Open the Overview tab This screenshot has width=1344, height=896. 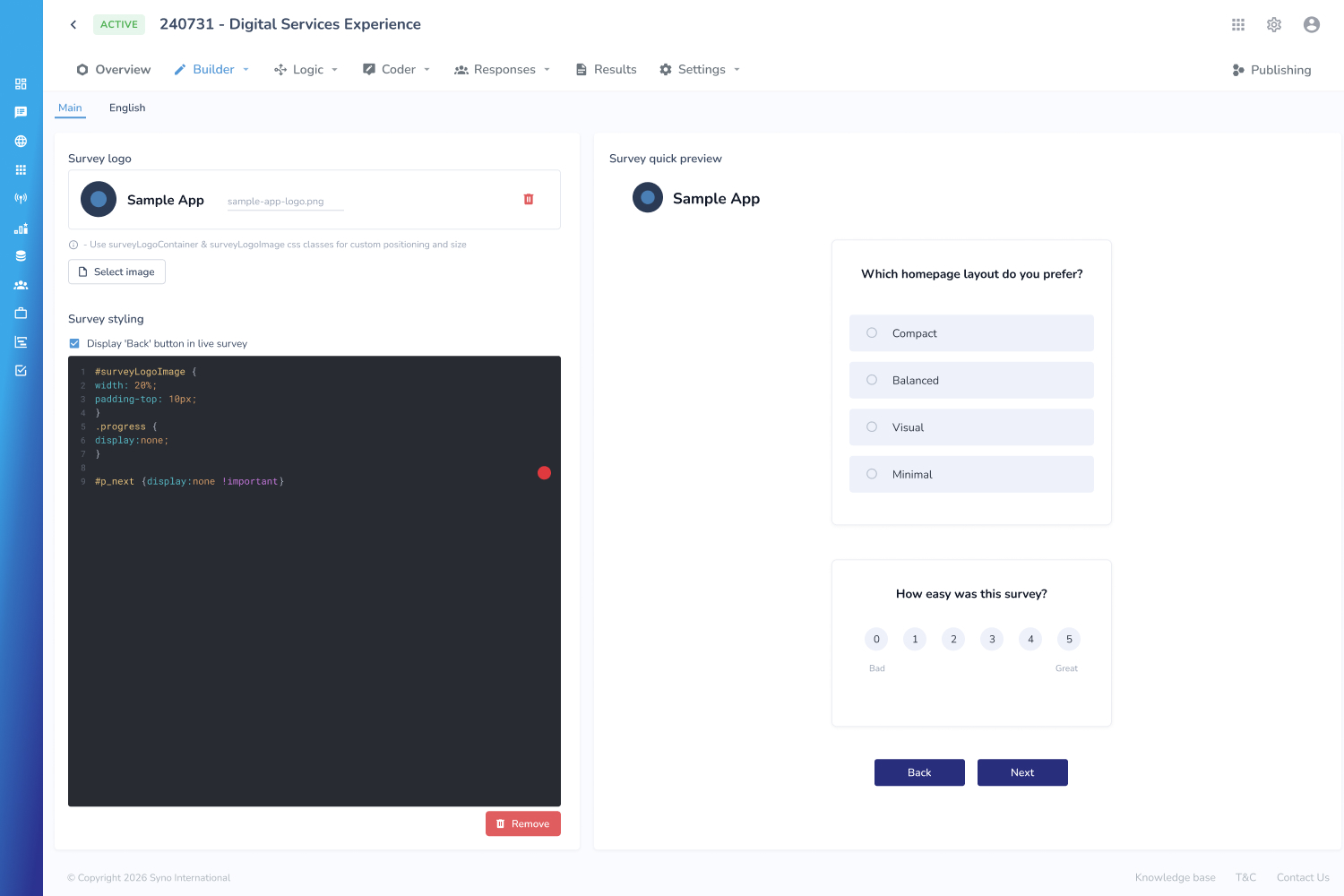pos(114,69)
